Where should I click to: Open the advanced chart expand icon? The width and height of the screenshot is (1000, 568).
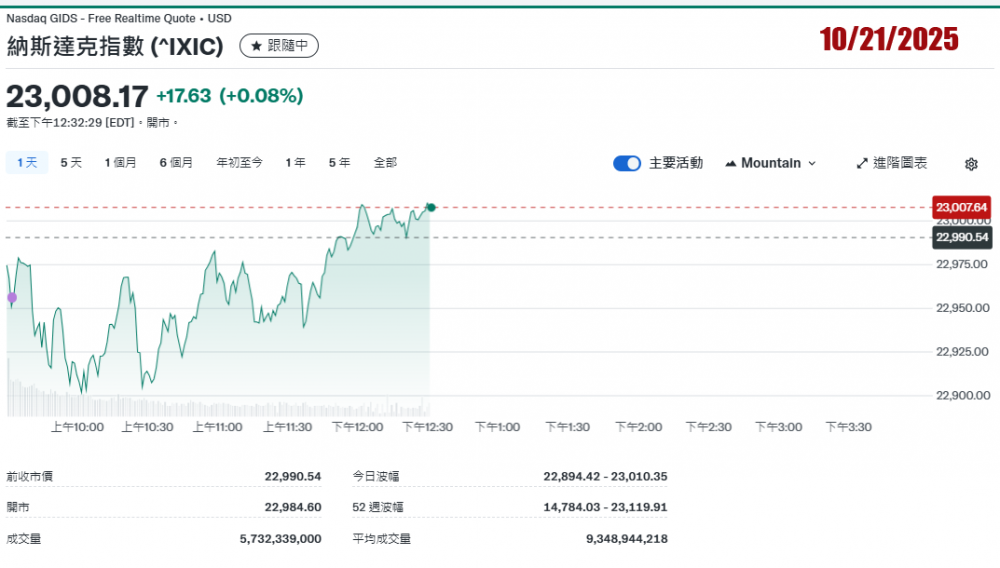862,163
